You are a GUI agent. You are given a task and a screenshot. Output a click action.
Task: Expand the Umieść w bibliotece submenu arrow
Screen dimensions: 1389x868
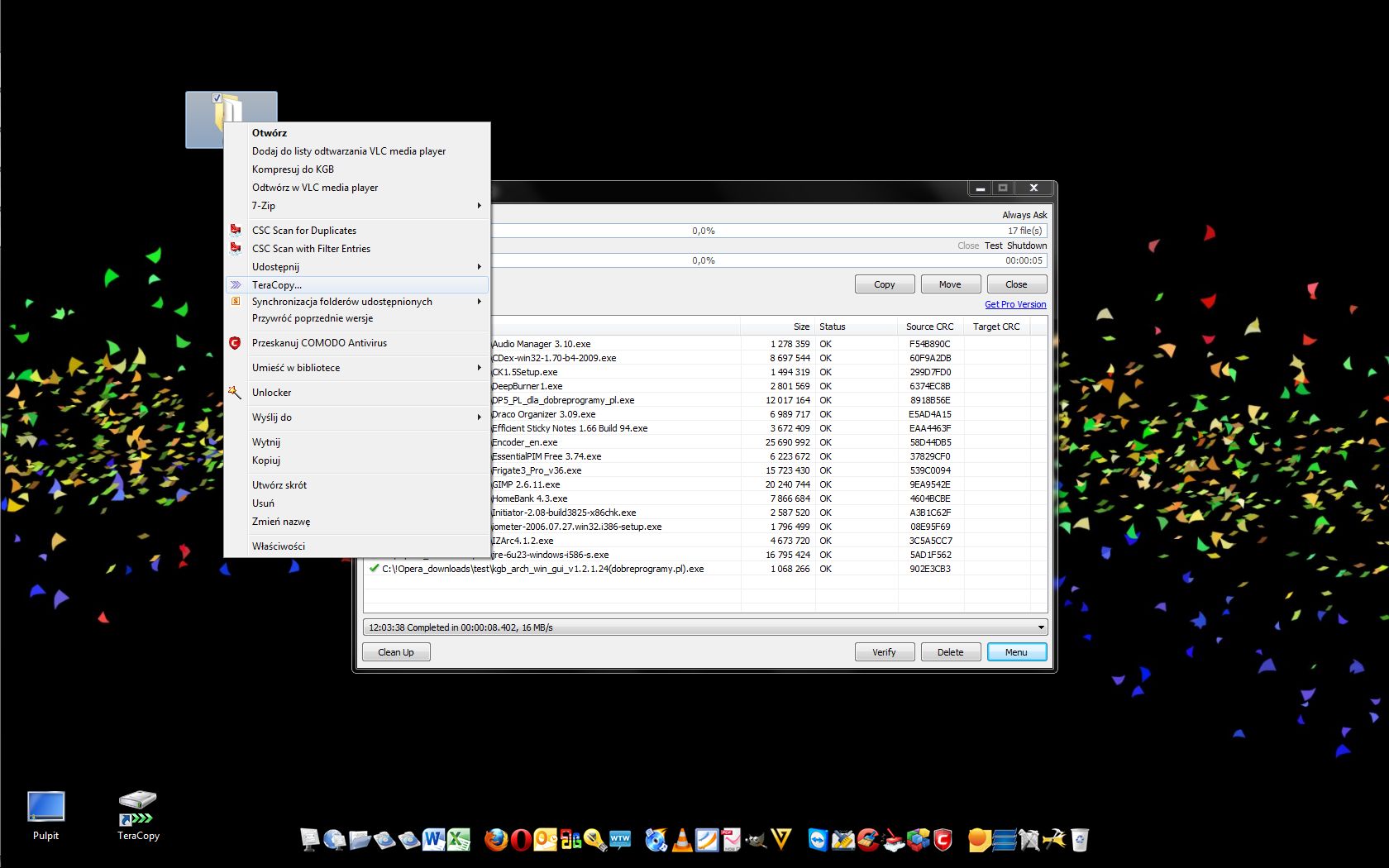(479, 367)
